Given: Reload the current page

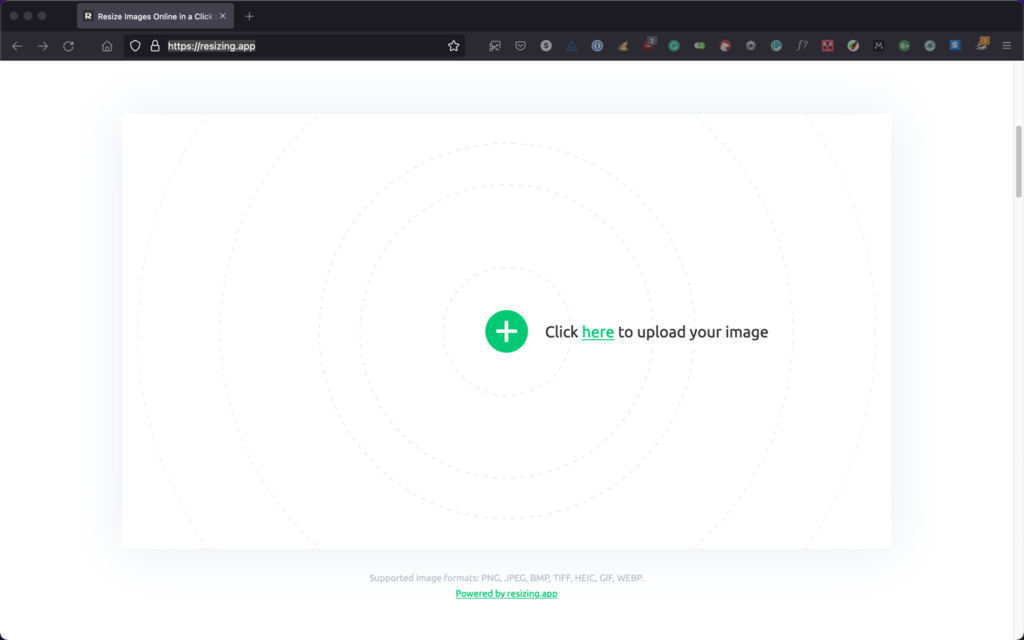Looking at the screenshot, I should 69,46.
